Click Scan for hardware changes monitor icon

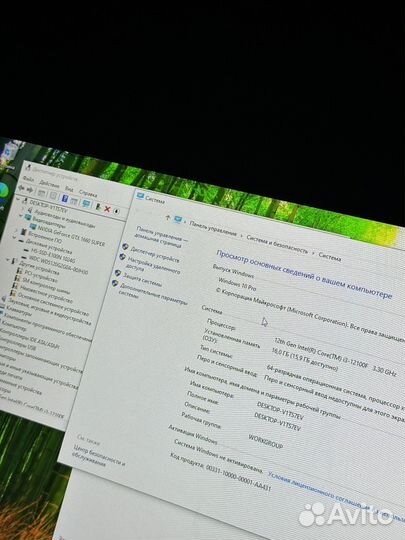click(86, 204)
